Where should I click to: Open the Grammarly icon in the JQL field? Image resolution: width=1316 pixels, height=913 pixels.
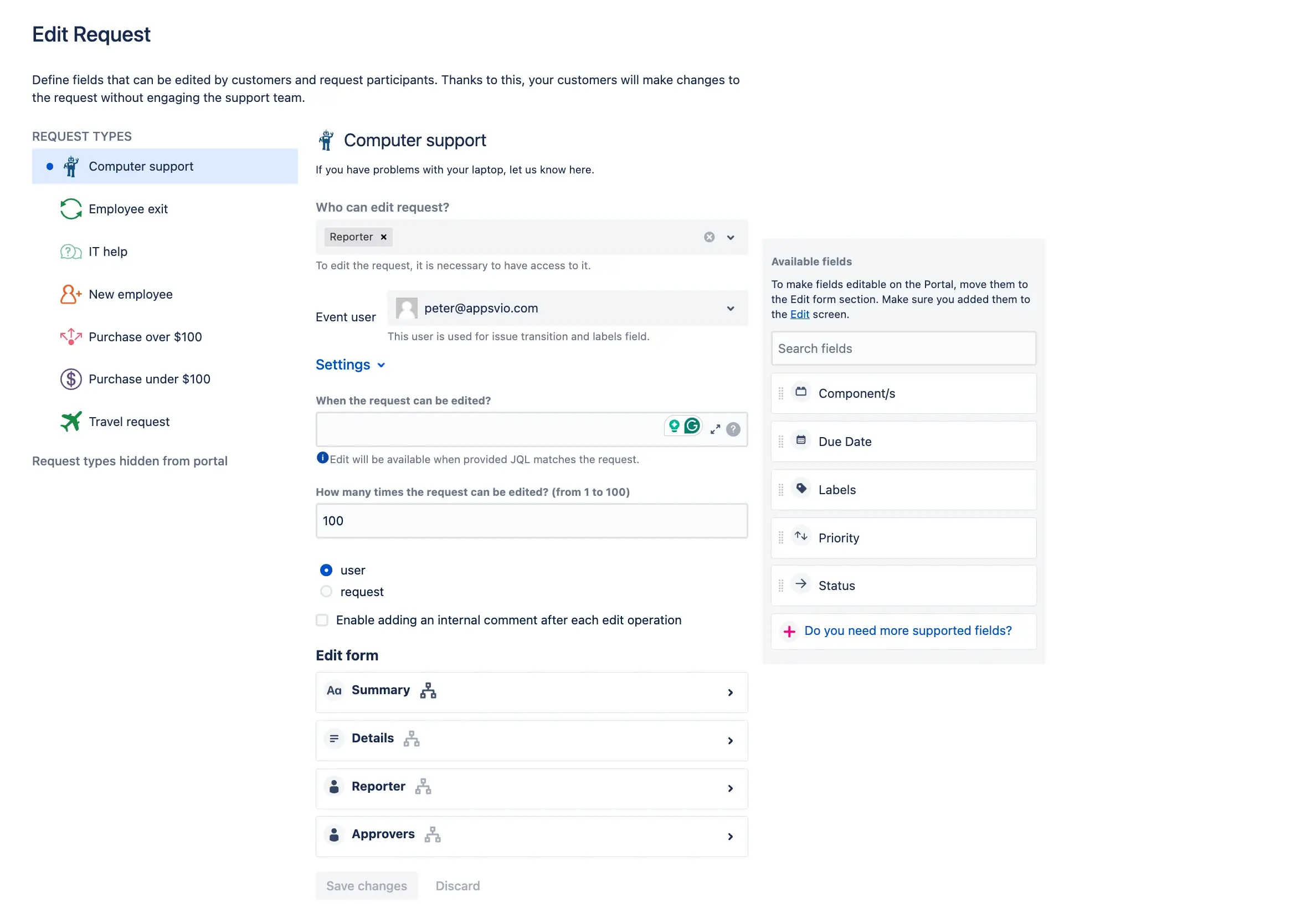click(692, 426)
